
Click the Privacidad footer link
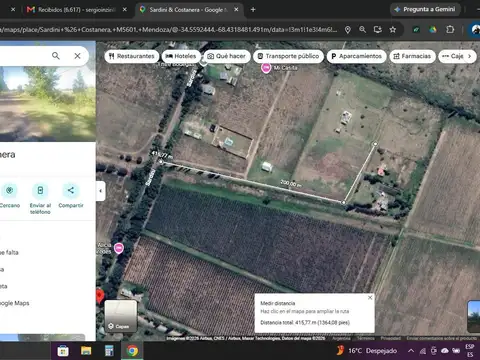(391, 338)
